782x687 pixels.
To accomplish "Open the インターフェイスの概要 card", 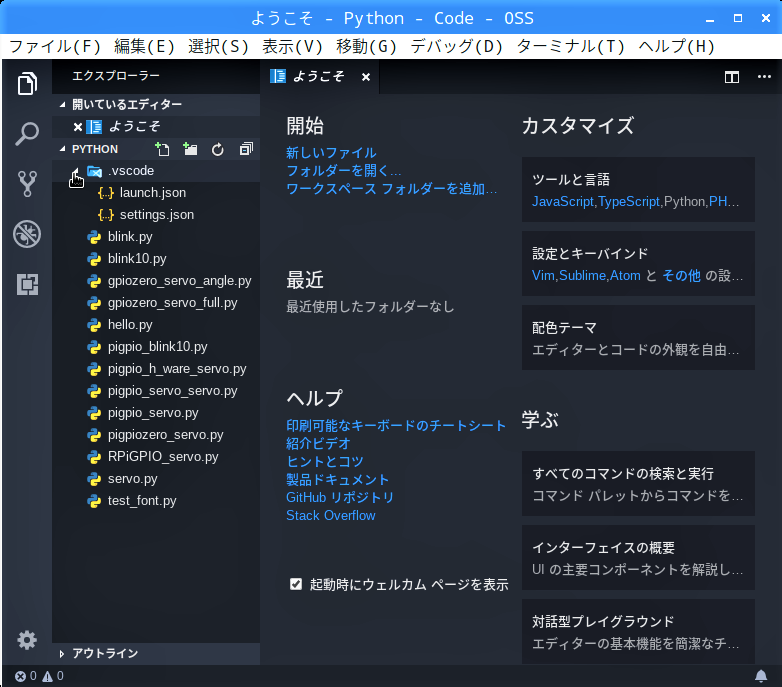I will click(x=638, y=557).
